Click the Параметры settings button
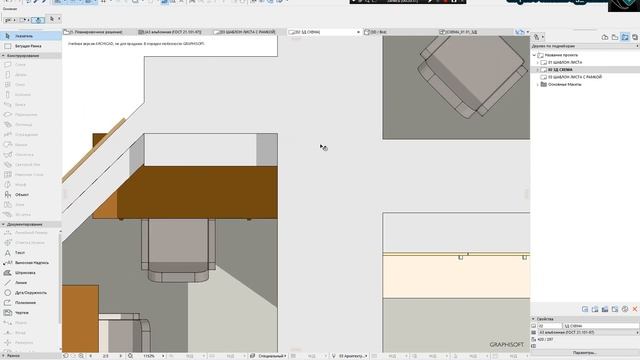Image resolution: width=640 pixels, height=360 pixels. (585, 353)
